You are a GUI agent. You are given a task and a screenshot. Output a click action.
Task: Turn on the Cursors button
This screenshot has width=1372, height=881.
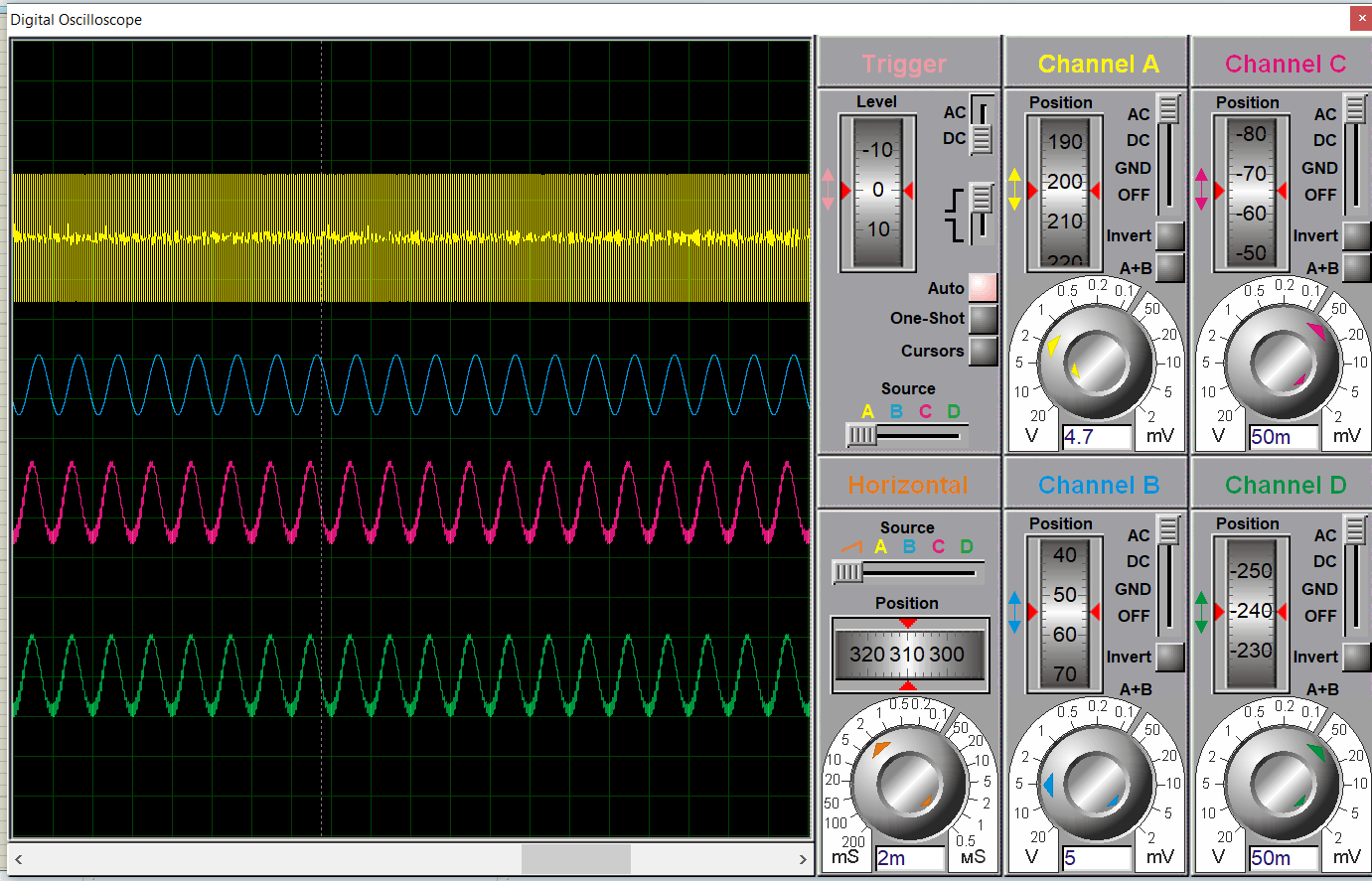click(982, 351)
